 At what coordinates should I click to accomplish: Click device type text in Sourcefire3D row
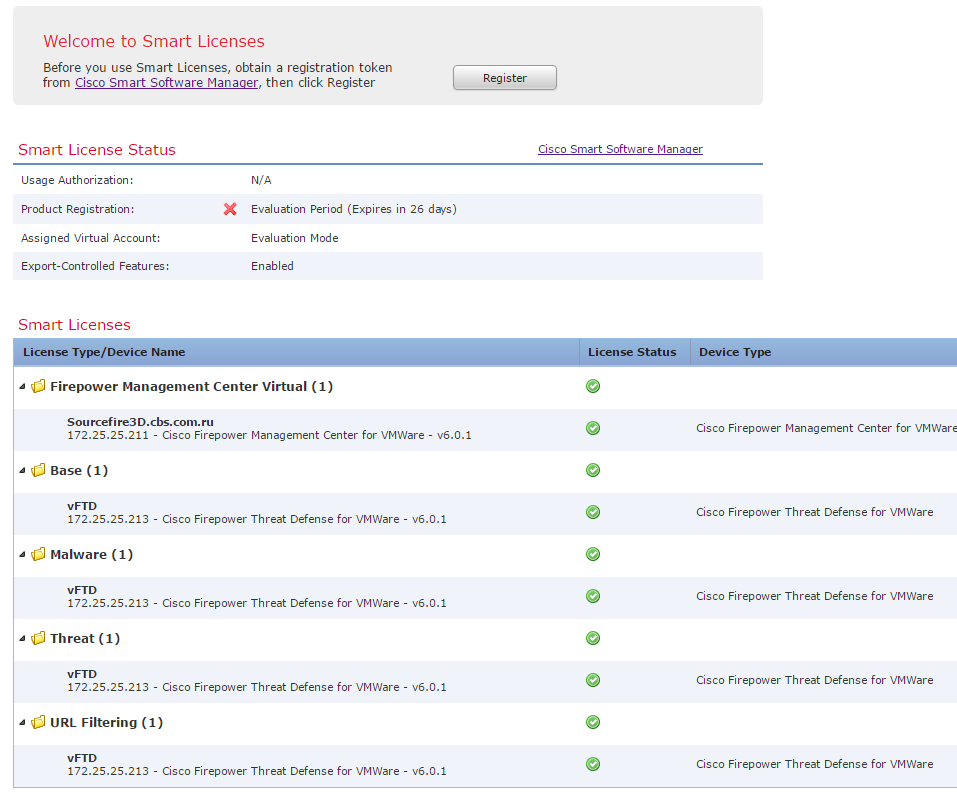click(826, 428)
